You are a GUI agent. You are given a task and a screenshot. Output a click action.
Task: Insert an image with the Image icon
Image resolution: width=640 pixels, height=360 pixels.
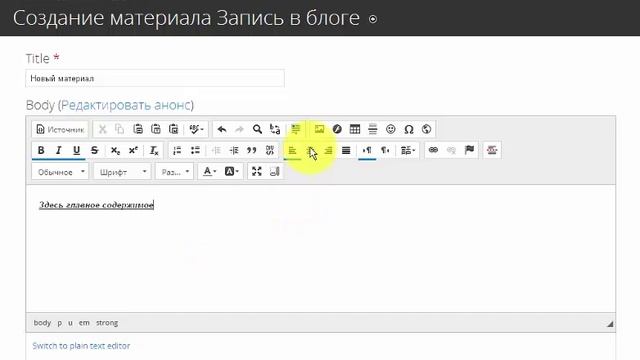[x=319, y=129]
